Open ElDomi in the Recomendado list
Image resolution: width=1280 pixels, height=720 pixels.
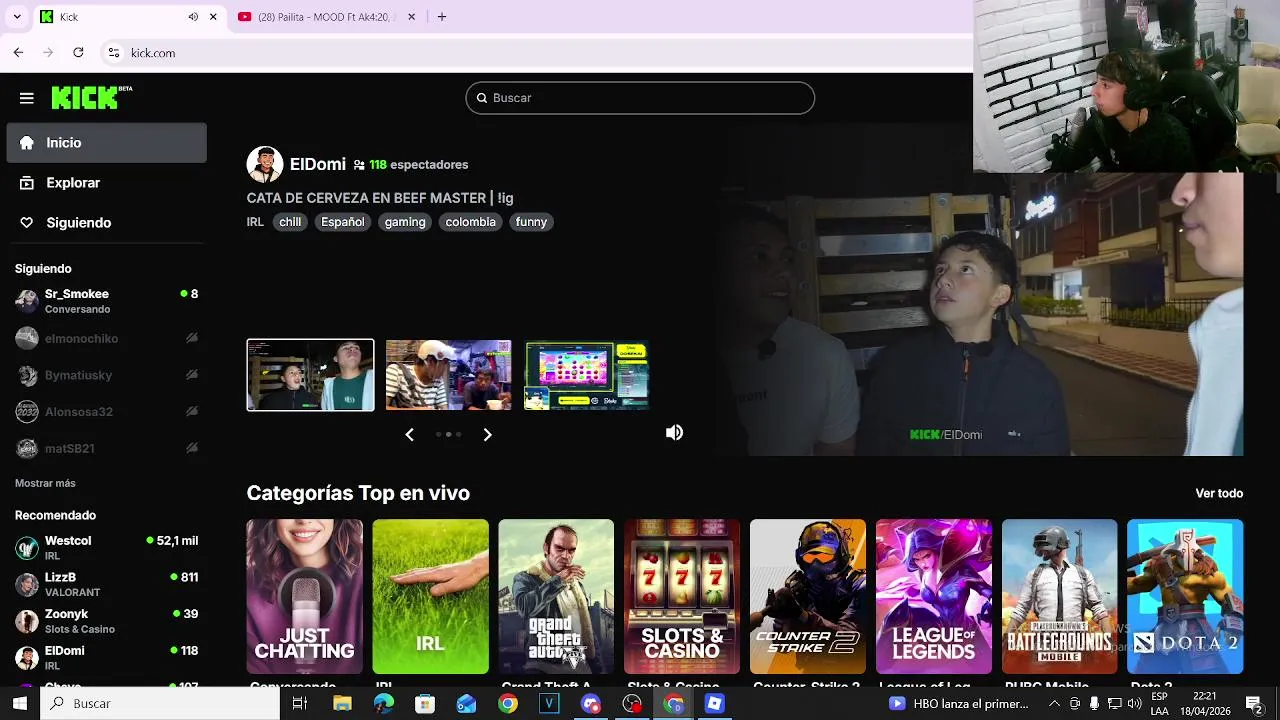tap(107, 657)
